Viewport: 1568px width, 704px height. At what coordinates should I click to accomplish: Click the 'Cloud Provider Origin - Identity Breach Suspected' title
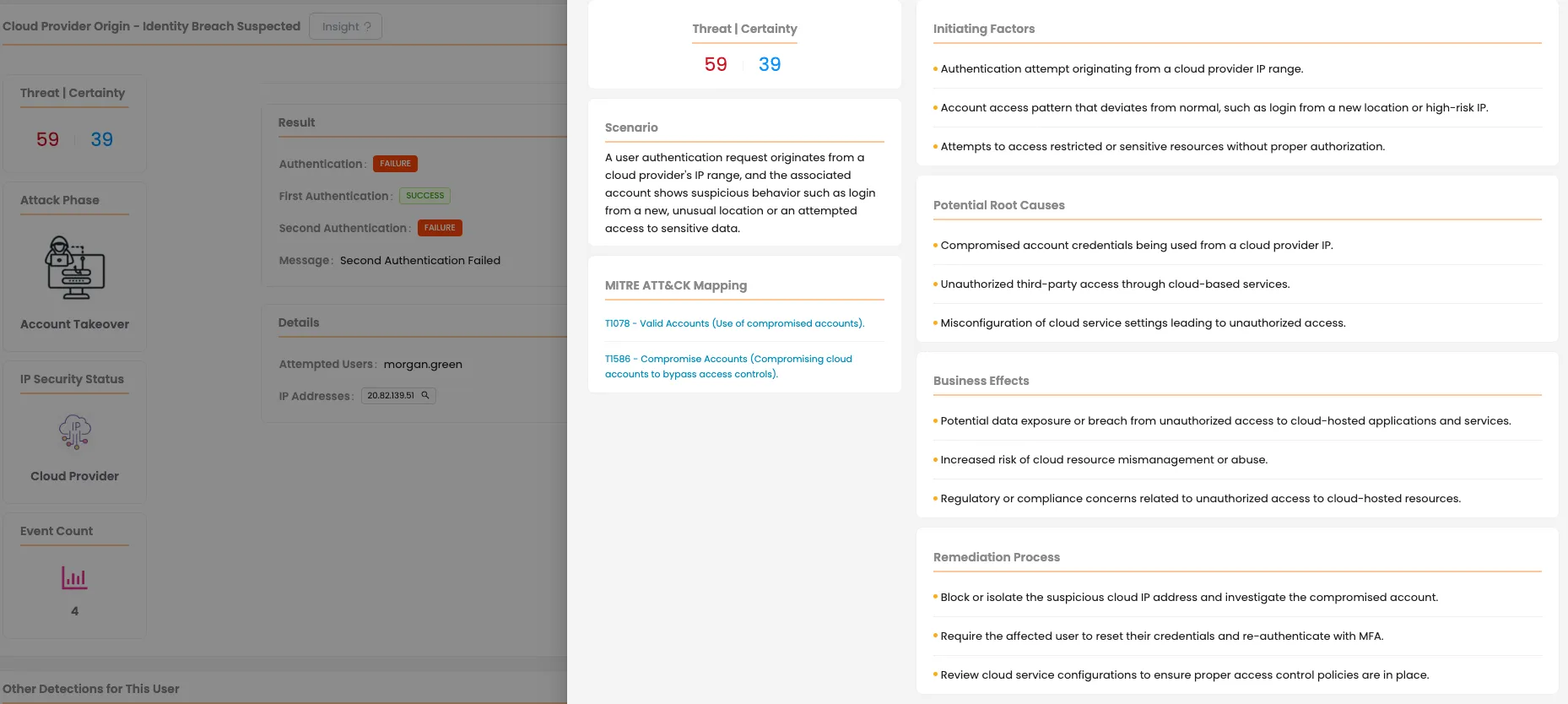pyautogui.click(x=152, y=26)
